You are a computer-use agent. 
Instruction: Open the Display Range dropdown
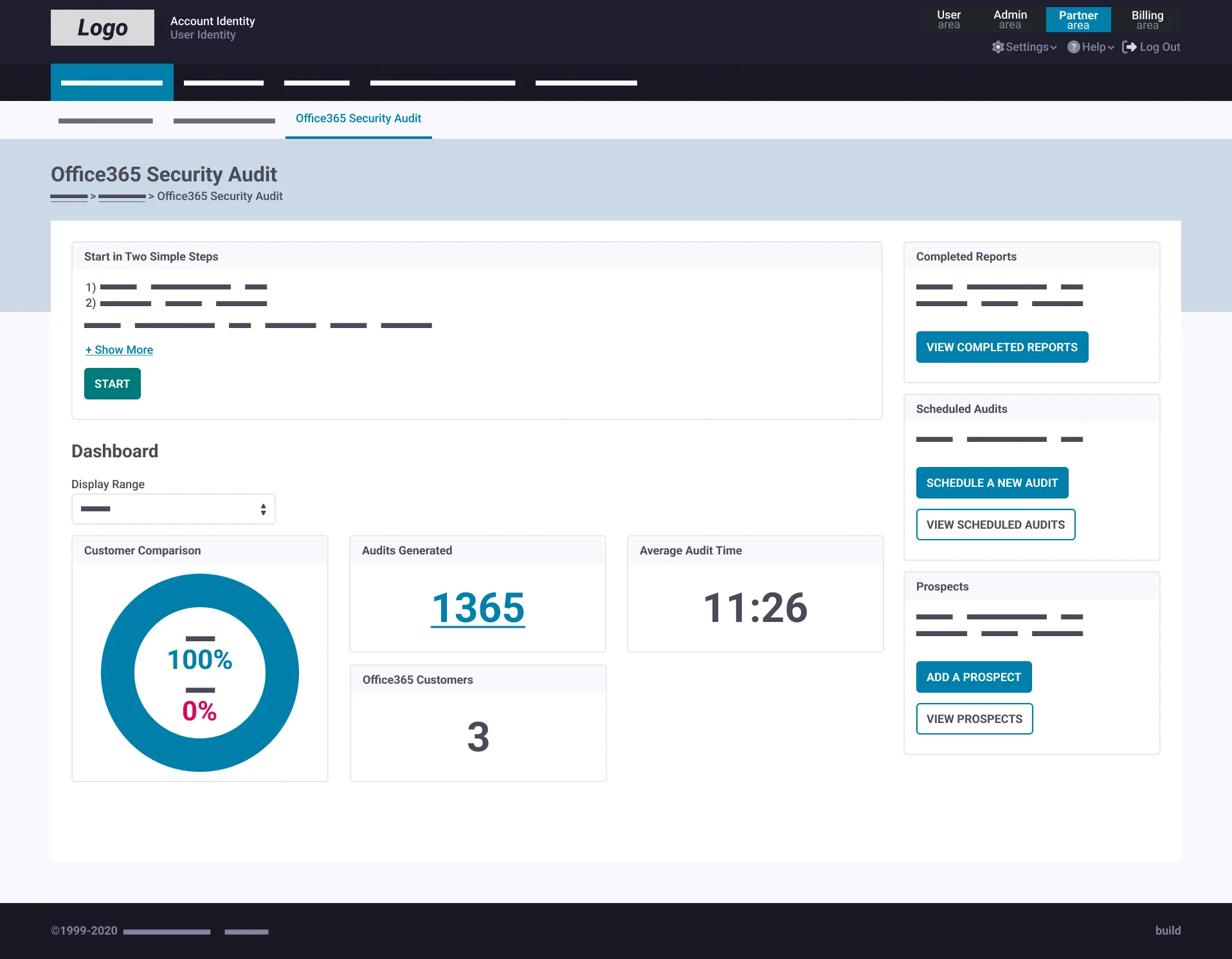tap(174, 509)
